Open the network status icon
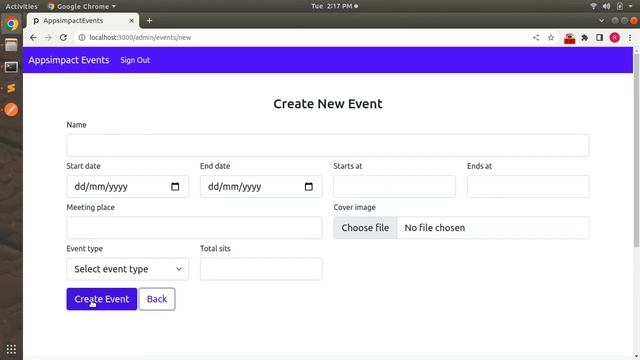 [593, 6]
